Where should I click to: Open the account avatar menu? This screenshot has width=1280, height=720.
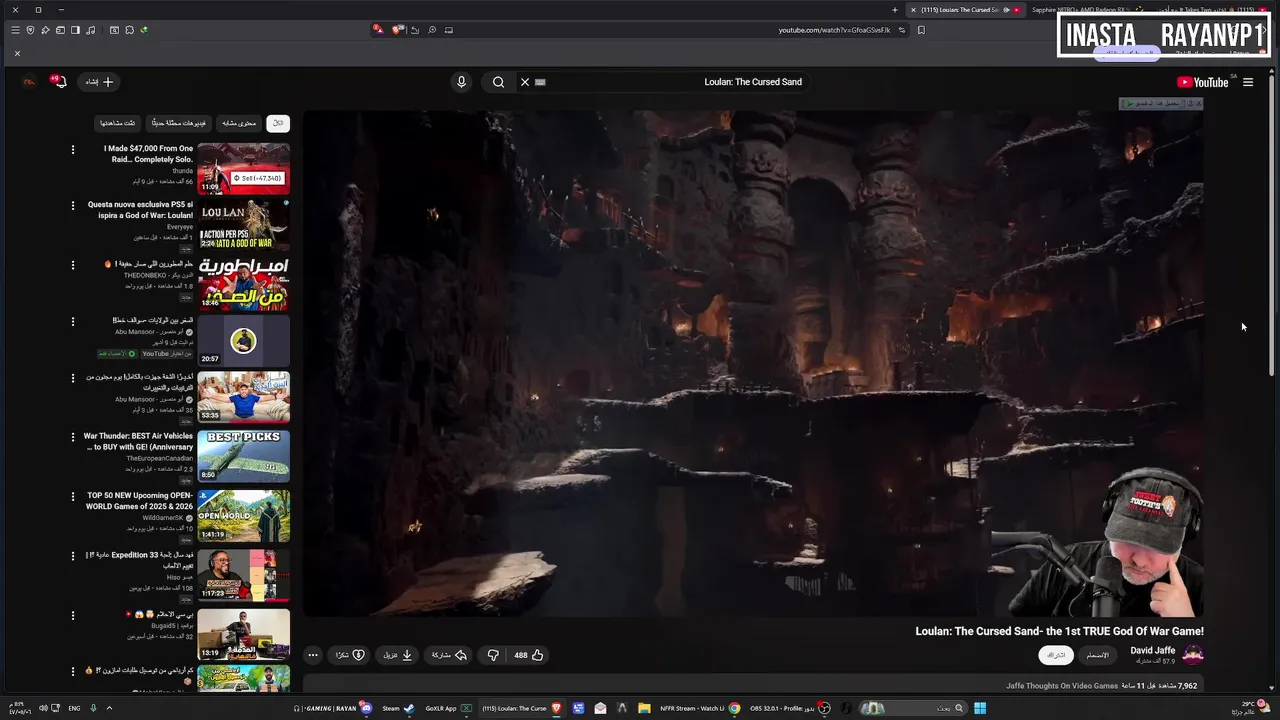click(29, 82)
